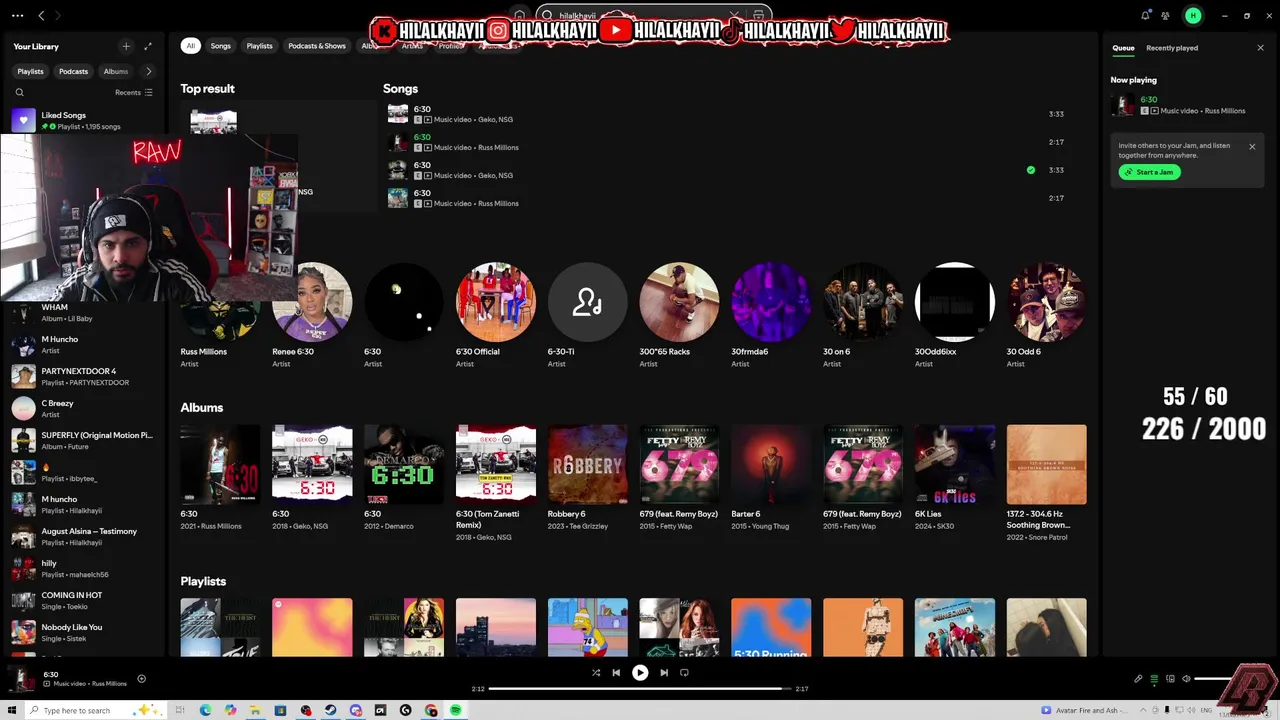Open the notifications bell icon
1280x720 pixels.
click(x=1145, y=16)
